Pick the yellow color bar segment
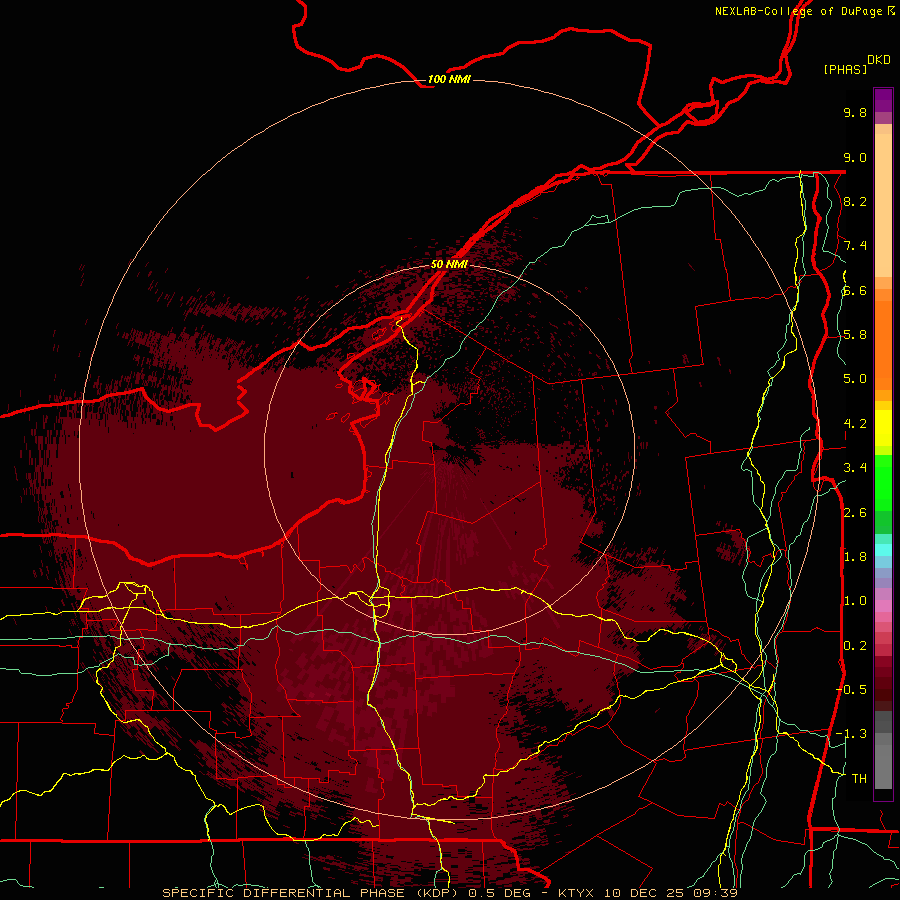This screenshot has width=900, height=900. tap(883, 428)
